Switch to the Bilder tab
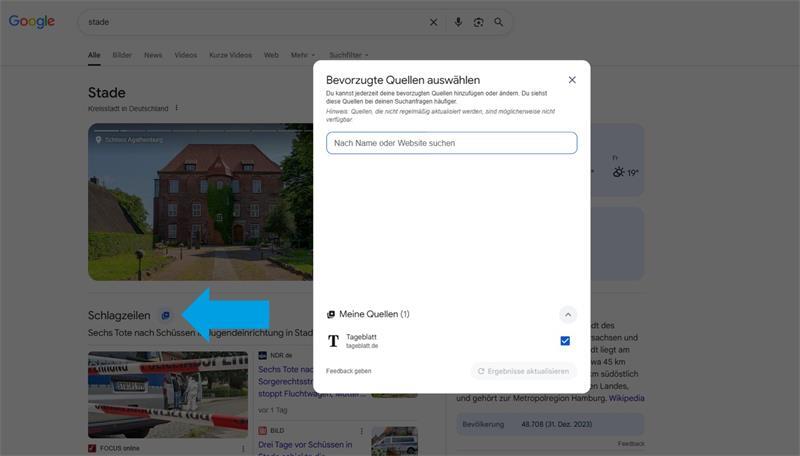The image size is (800, 456). click(122, 55)
